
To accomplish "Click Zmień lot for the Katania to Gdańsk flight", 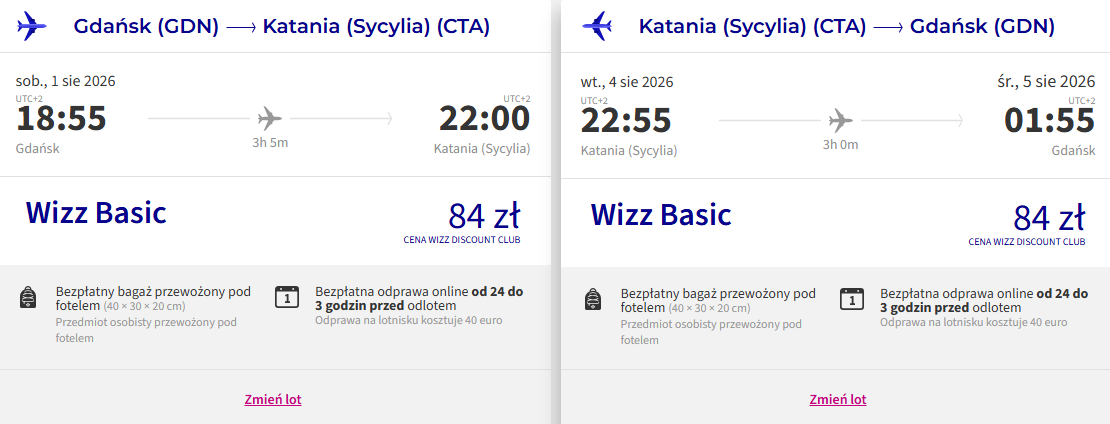I will point(837,399).
